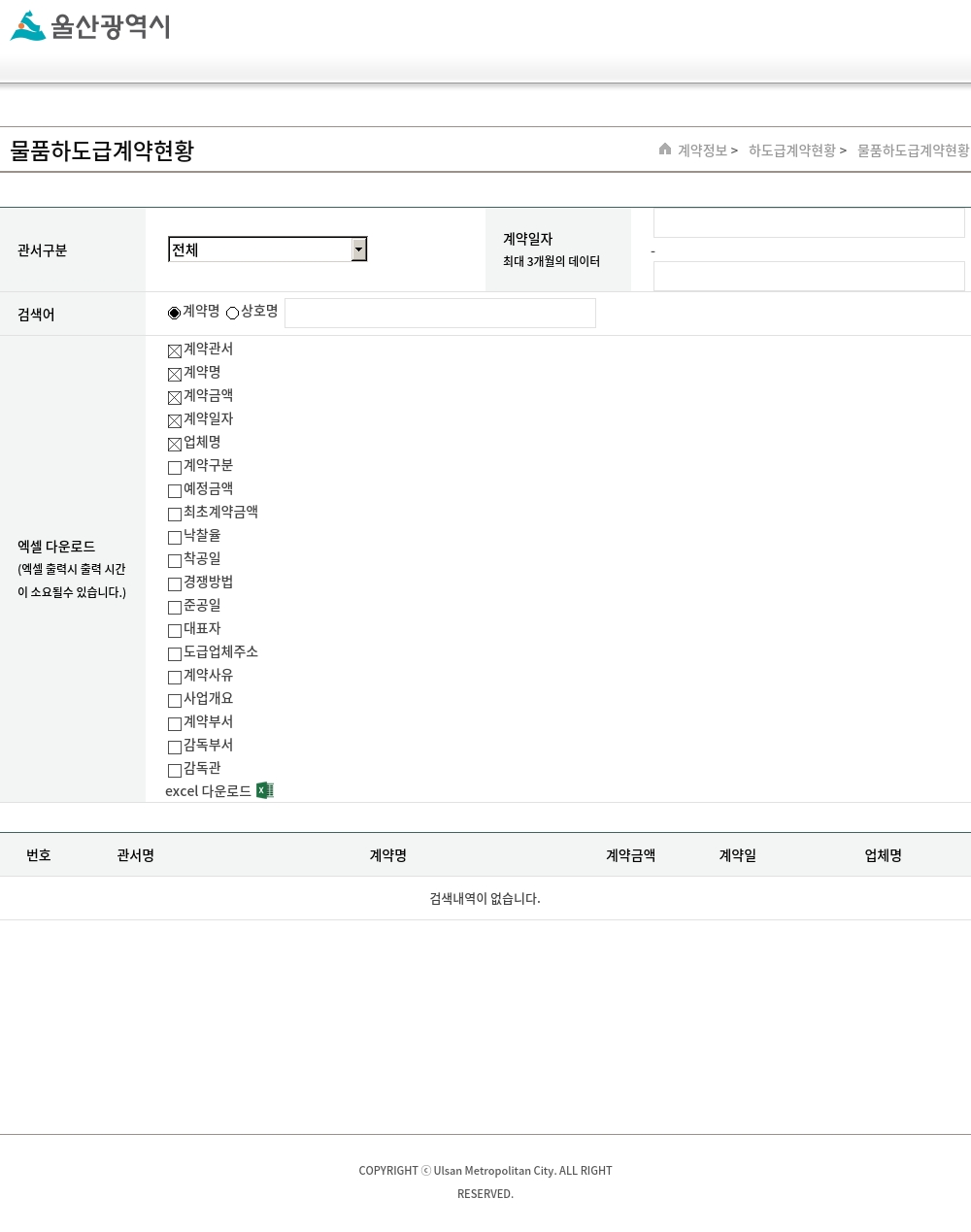Open 하도급계약현황 breadcrumb link
Image resolution: width=971 pixels, height=1232 pixels.
click(791, 150)
